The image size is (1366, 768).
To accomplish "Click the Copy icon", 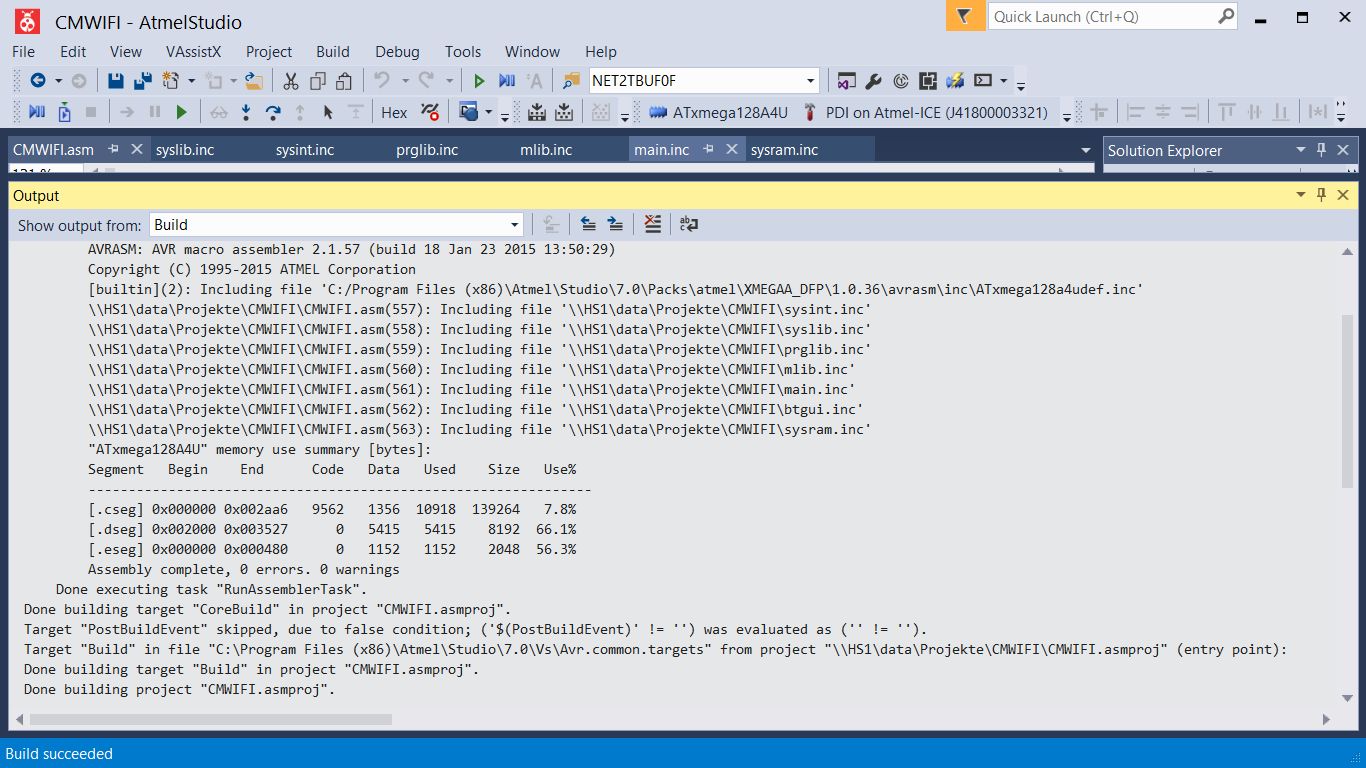I will [318, 81].
